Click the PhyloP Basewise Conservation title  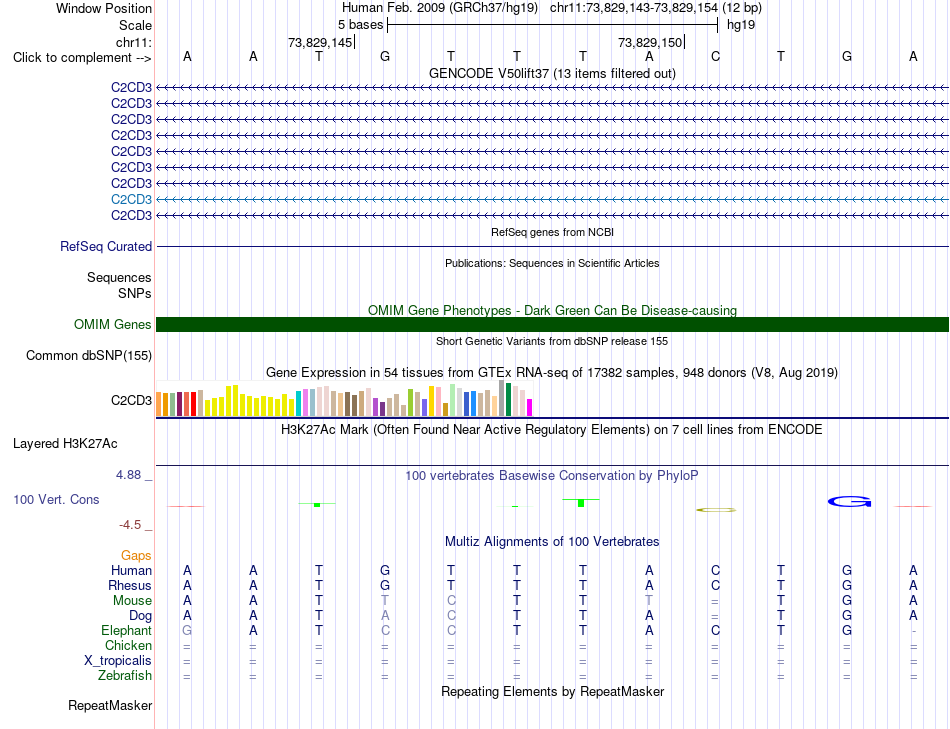[x=552, y=476]
